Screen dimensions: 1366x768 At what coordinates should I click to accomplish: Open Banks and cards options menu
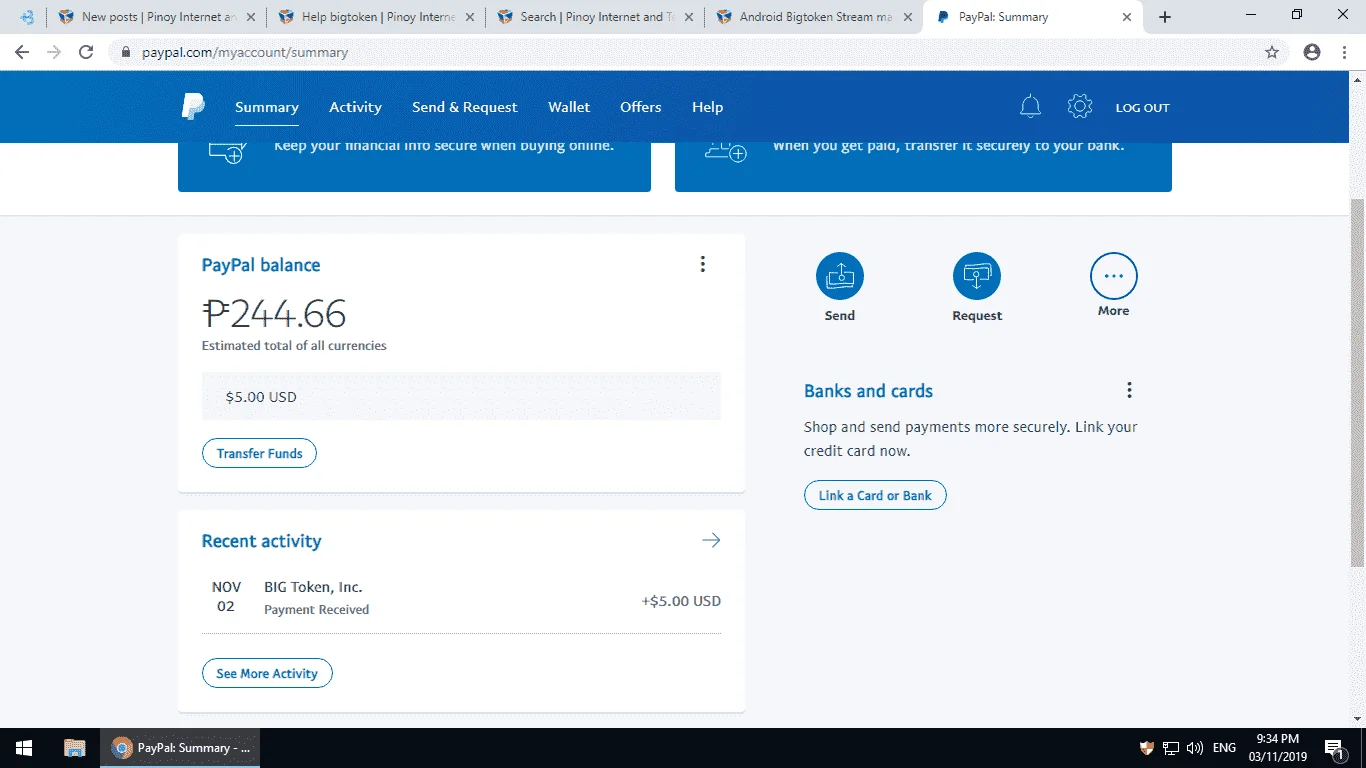1129,390
